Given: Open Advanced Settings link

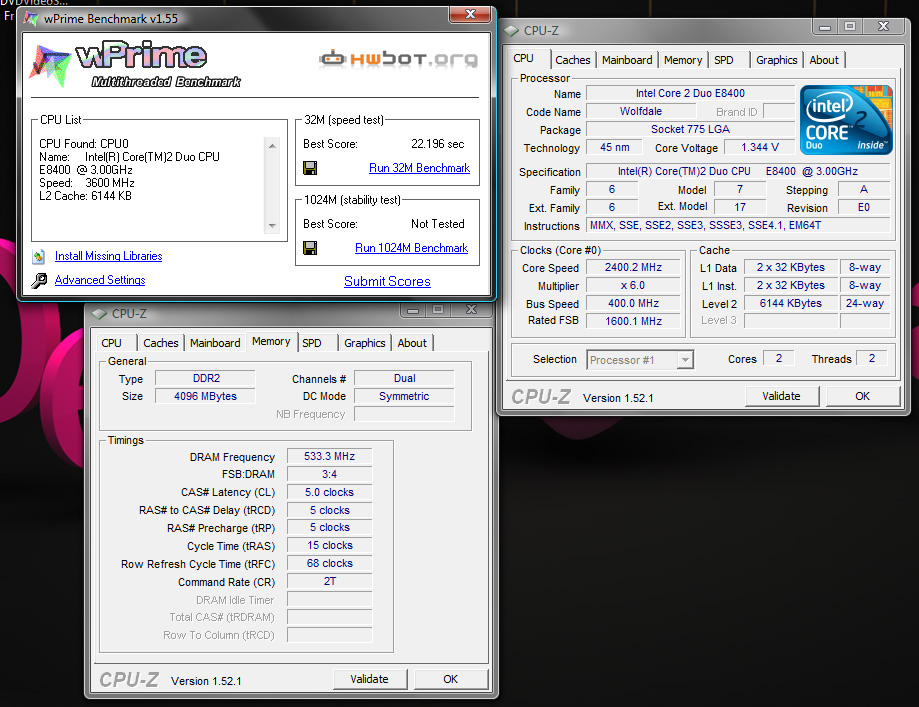Looking at the screenshot, I should point(100,280).
